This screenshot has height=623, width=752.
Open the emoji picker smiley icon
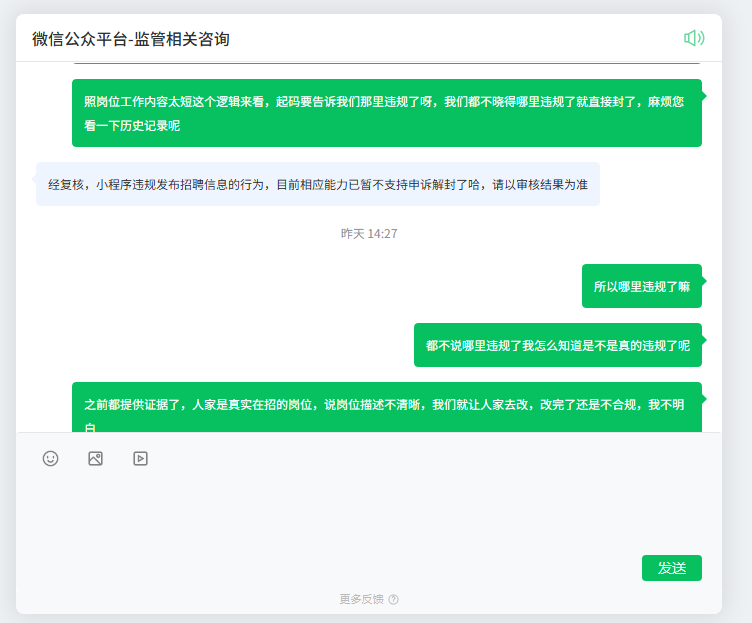[50, 458]
